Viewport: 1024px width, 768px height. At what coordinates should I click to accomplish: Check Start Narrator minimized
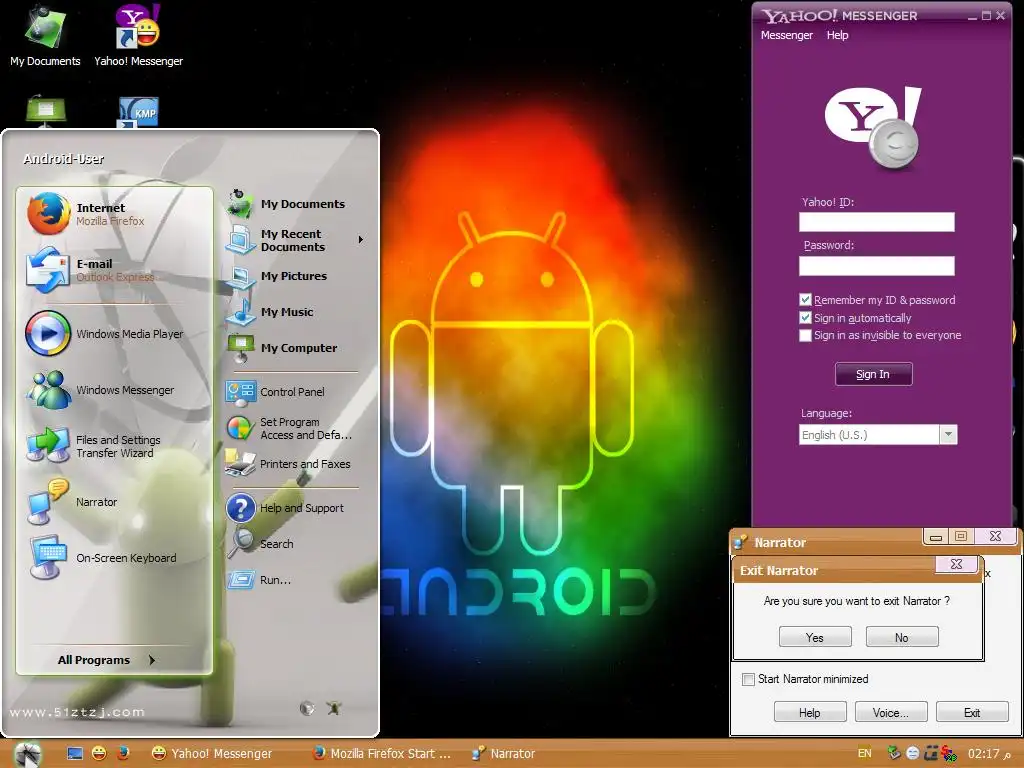[748, 679]
